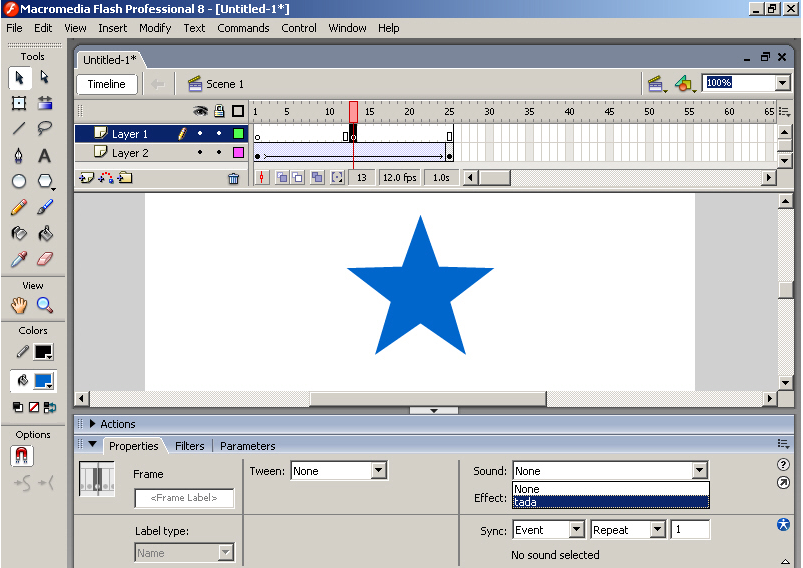Viewport: 803px width, 568px height.
Task: Select the Lasso tool
Action: tap(45, 128)
